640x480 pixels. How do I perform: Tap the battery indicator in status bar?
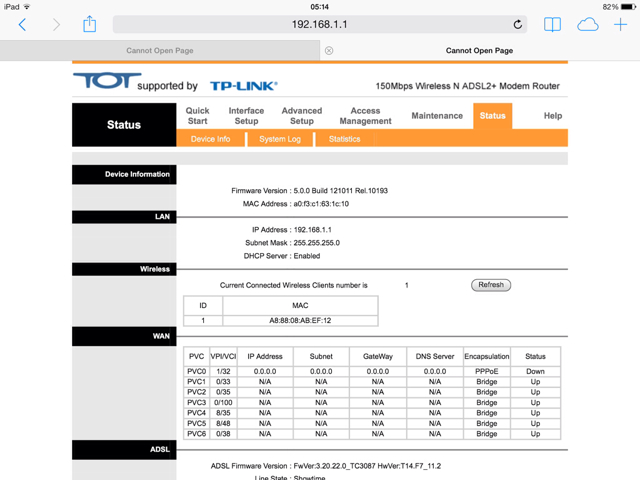(628, 7)
